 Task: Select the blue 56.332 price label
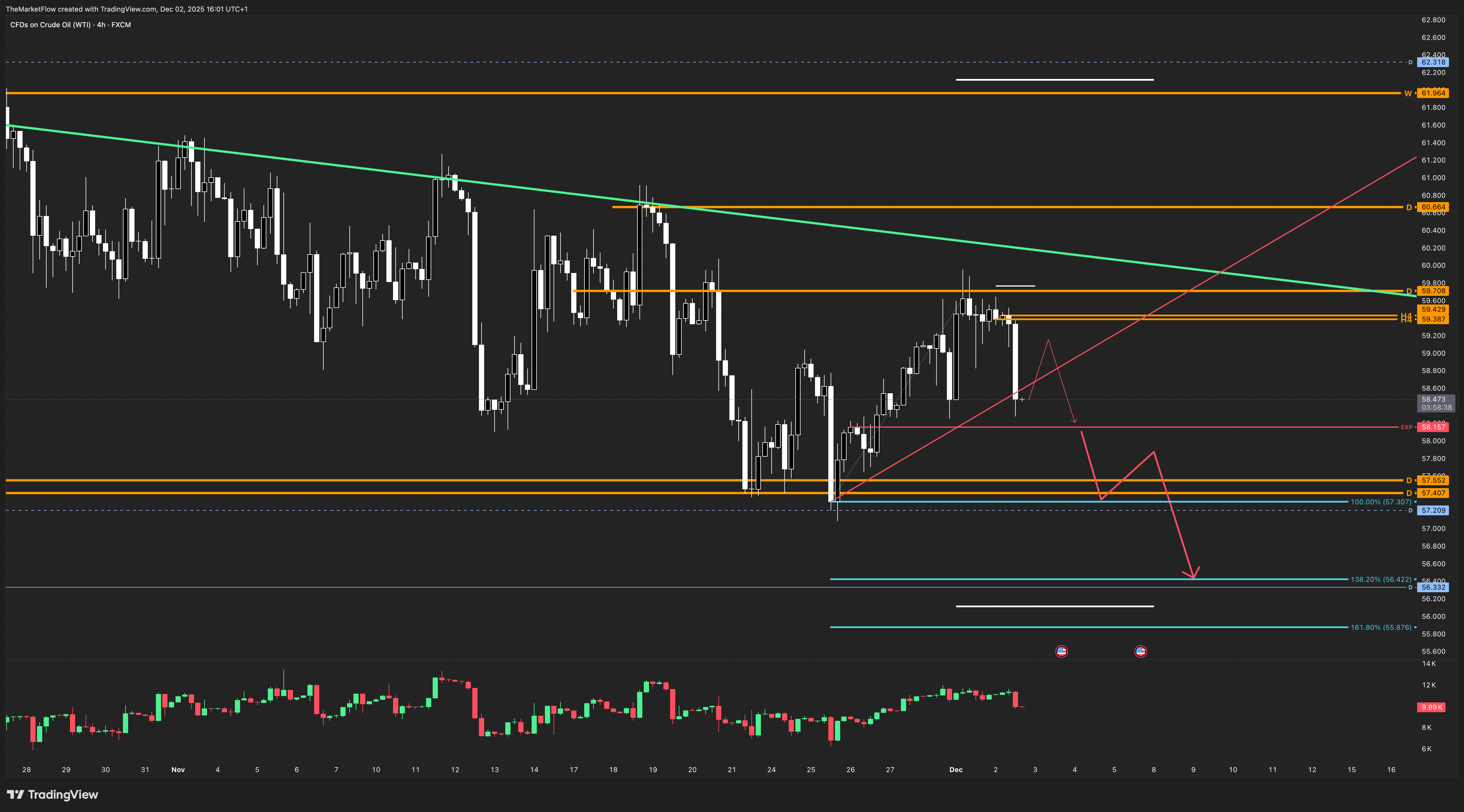[x=1433, y=587]
